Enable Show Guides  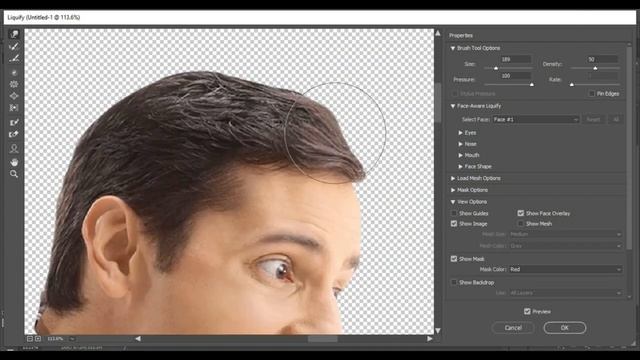pos(454,213)
